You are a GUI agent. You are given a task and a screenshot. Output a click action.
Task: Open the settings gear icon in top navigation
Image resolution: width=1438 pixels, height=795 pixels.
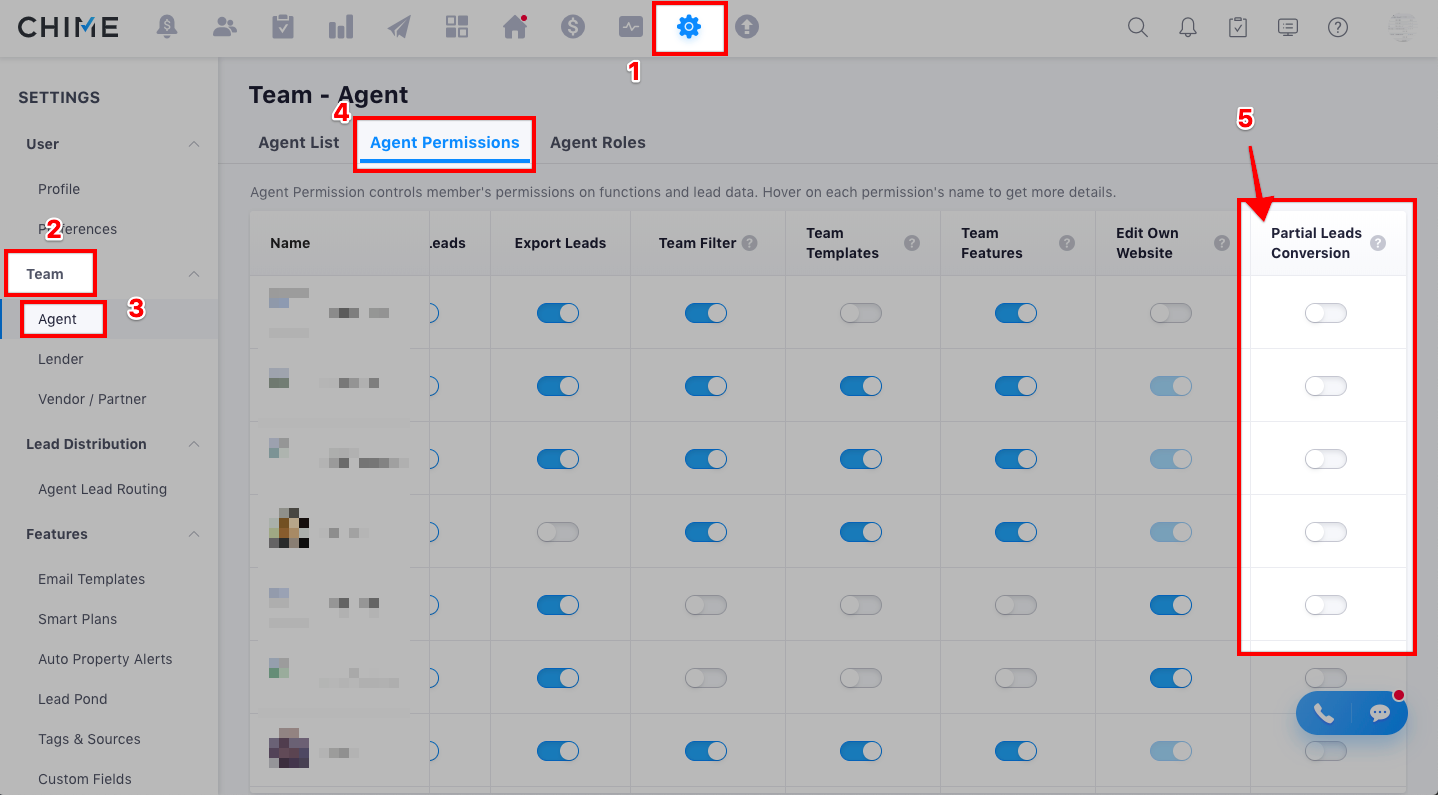(x=689, y=27)
